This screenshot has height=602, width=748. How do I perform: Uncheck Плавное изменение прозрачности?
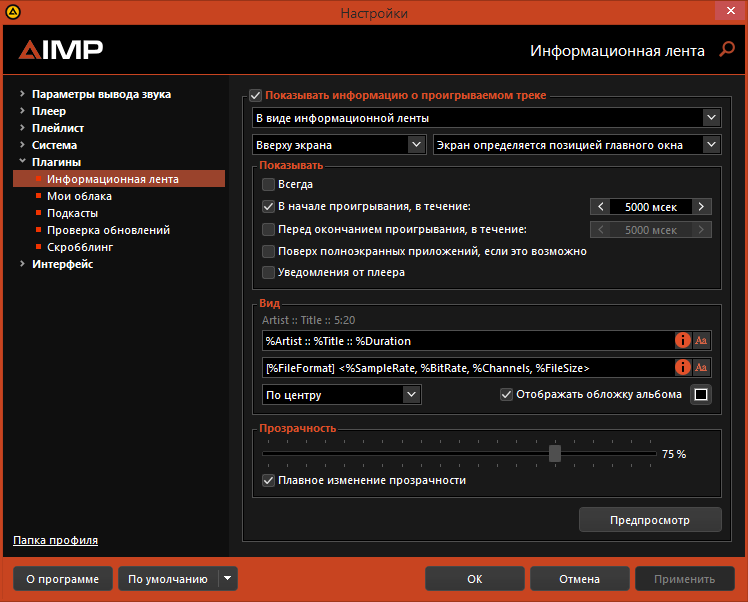[268, 480]
